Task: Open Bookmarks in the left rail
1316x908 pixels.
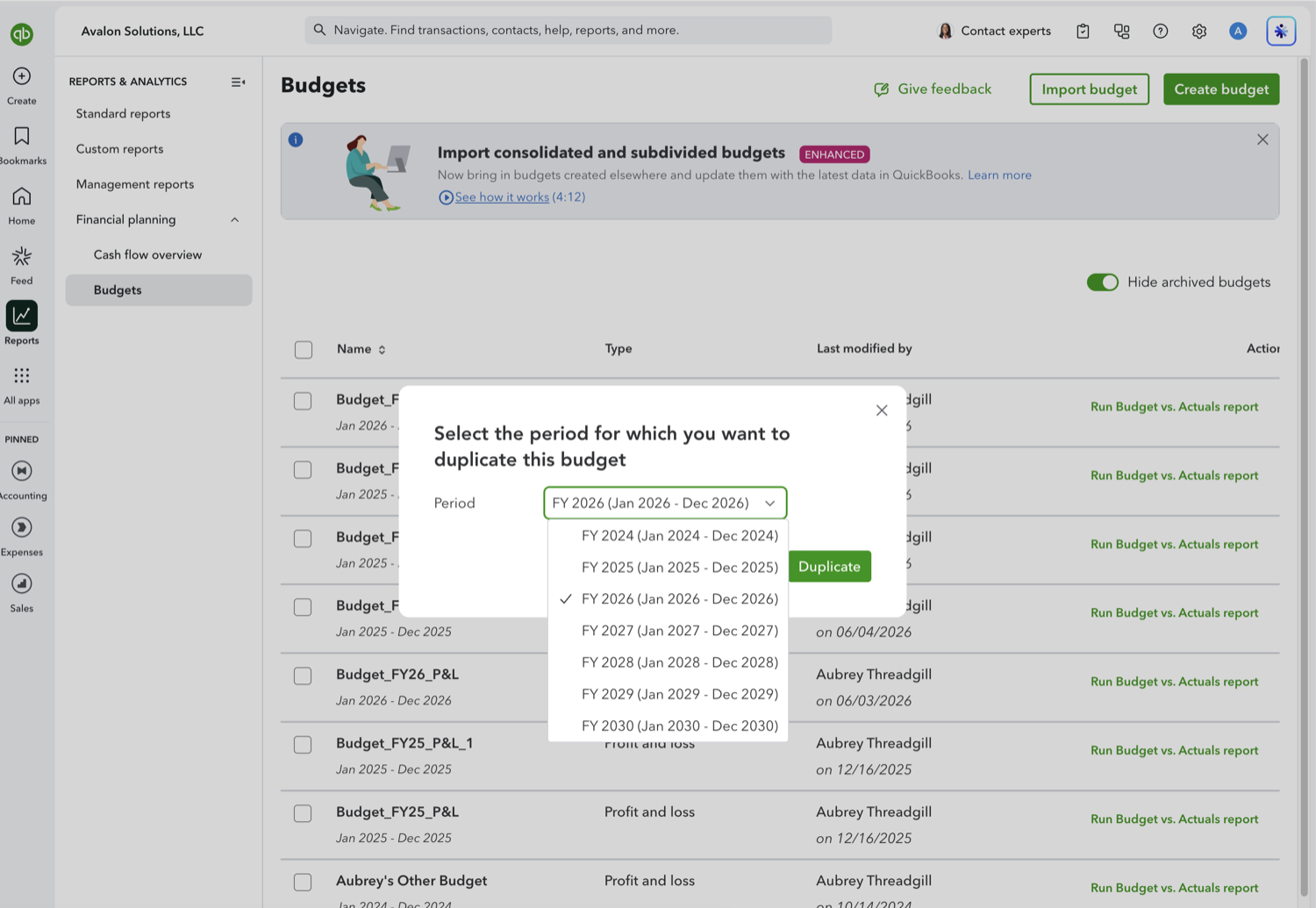Action: point(22,136)
